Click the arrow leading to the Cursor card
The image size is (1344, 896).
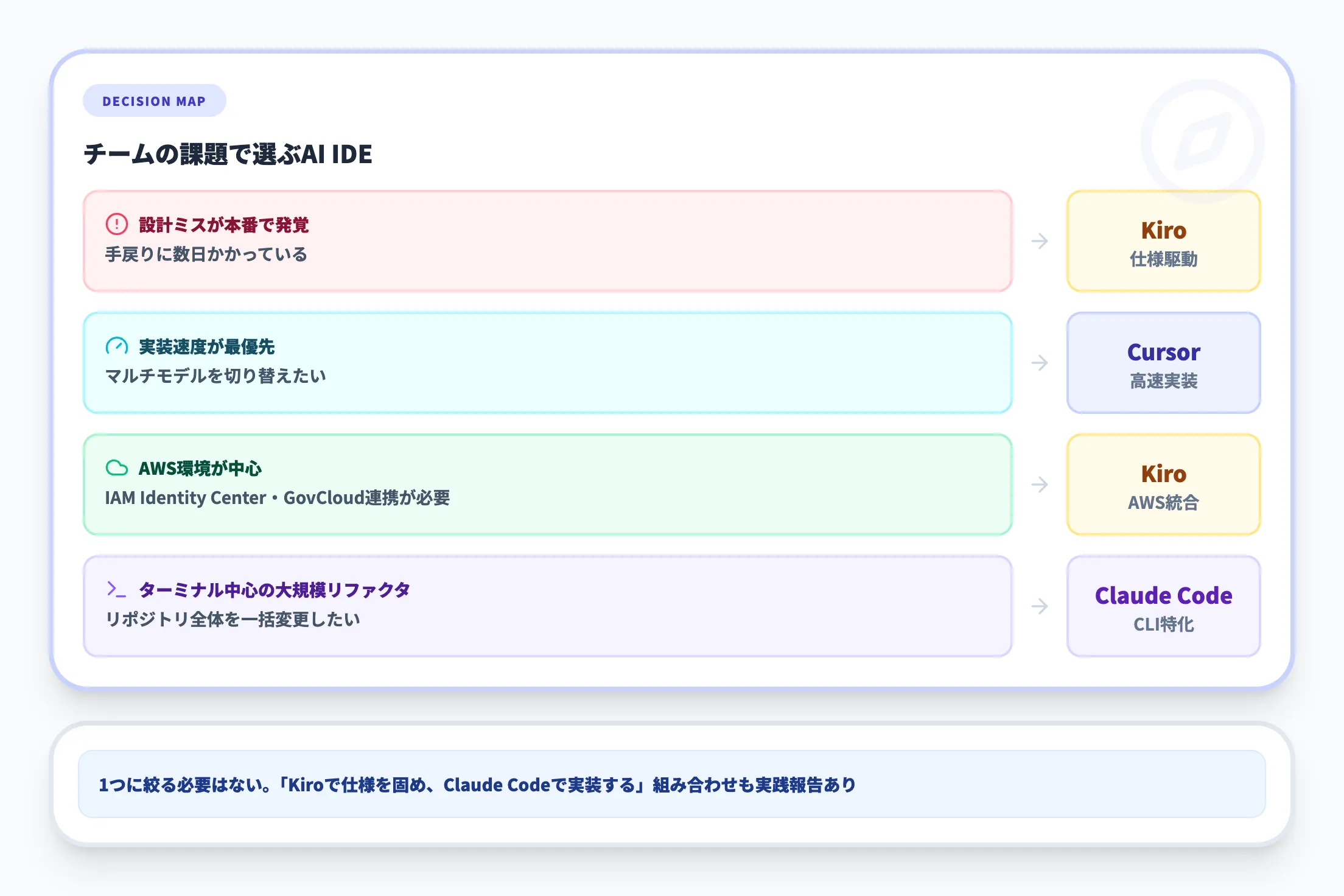coord(1040,363)
